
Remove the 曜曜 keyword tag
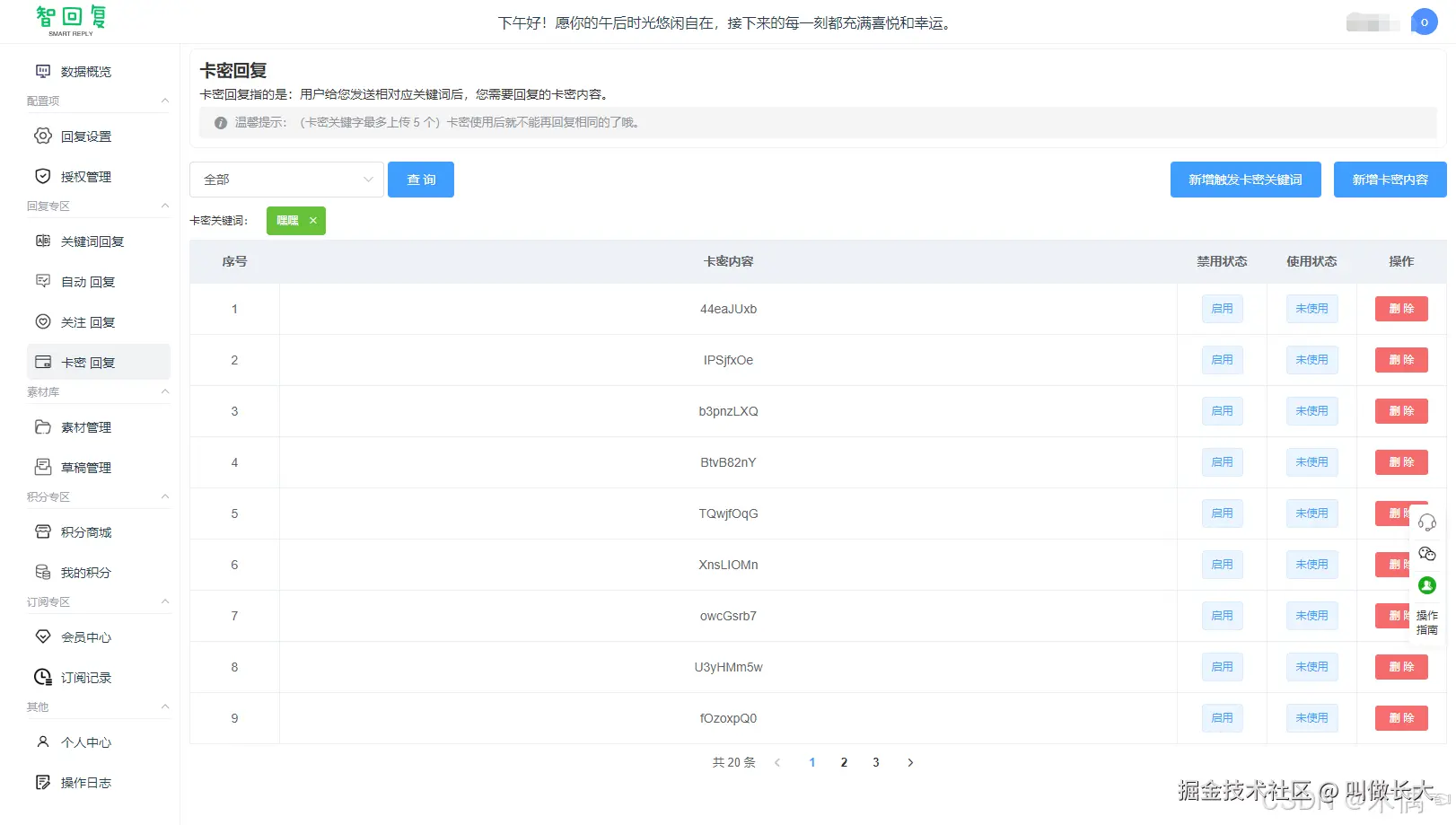(312, 220)
